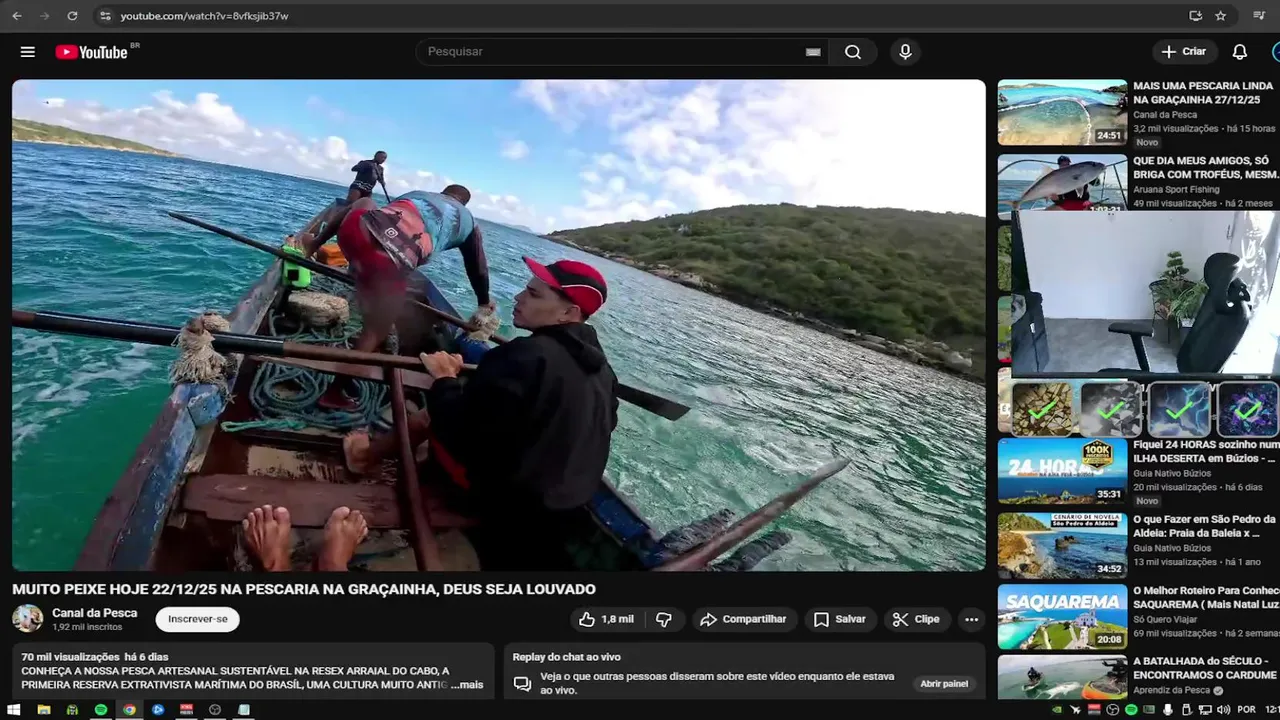Click the main video player to pause
Image resolution: width=1280 pixels, height=720 pixels.
coord(498,325)
